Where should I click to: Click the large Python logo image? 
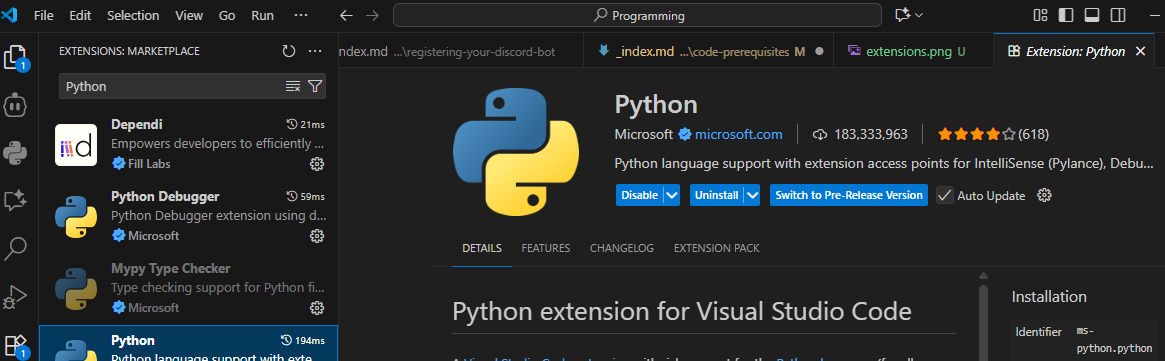(x=516, y=152)
